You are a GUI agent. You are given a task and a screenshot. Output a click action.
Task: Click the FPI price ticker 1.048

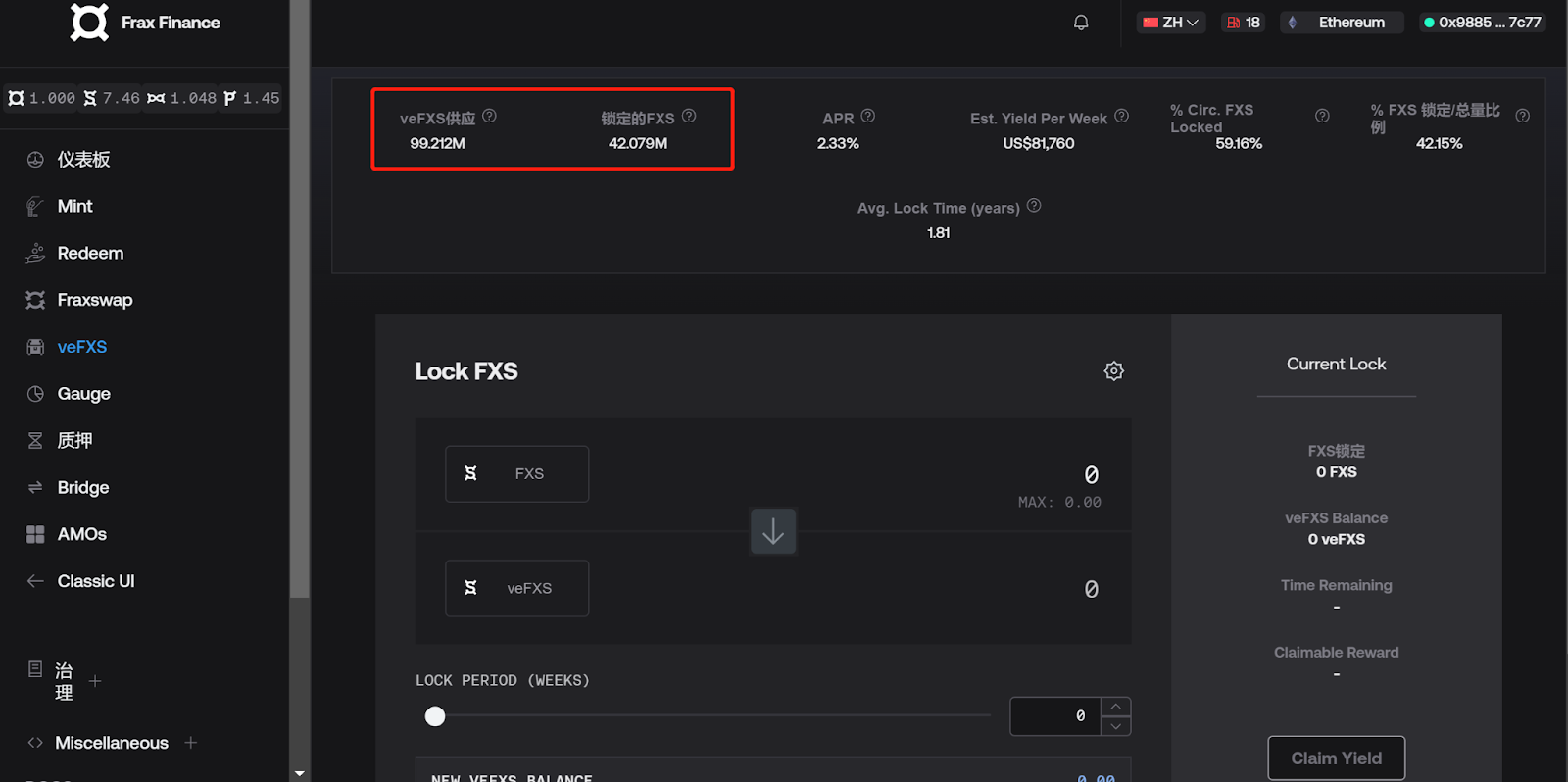point(182,98)
